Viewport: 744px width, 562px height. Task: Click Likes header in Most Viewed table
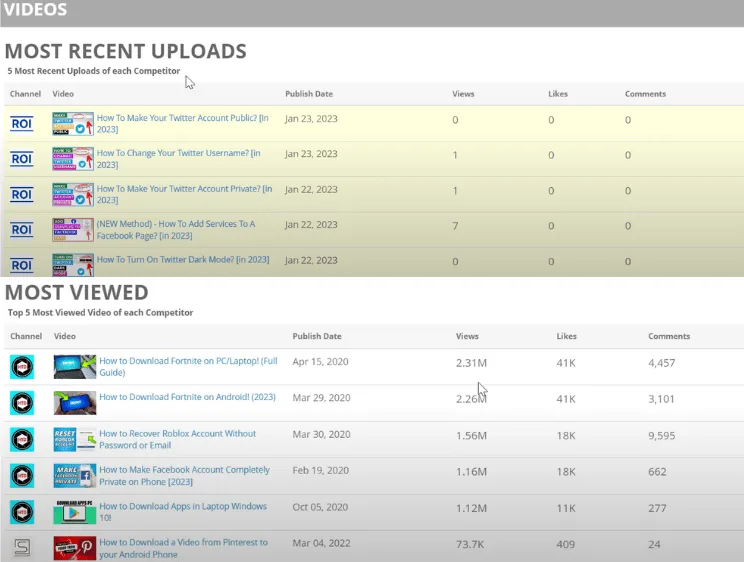click(567, 336)
